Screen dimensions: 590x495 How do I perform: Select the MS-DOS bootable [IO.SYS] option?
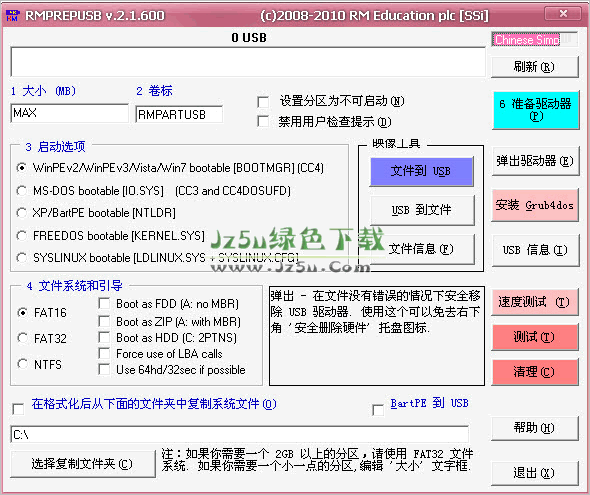(21, 191)
